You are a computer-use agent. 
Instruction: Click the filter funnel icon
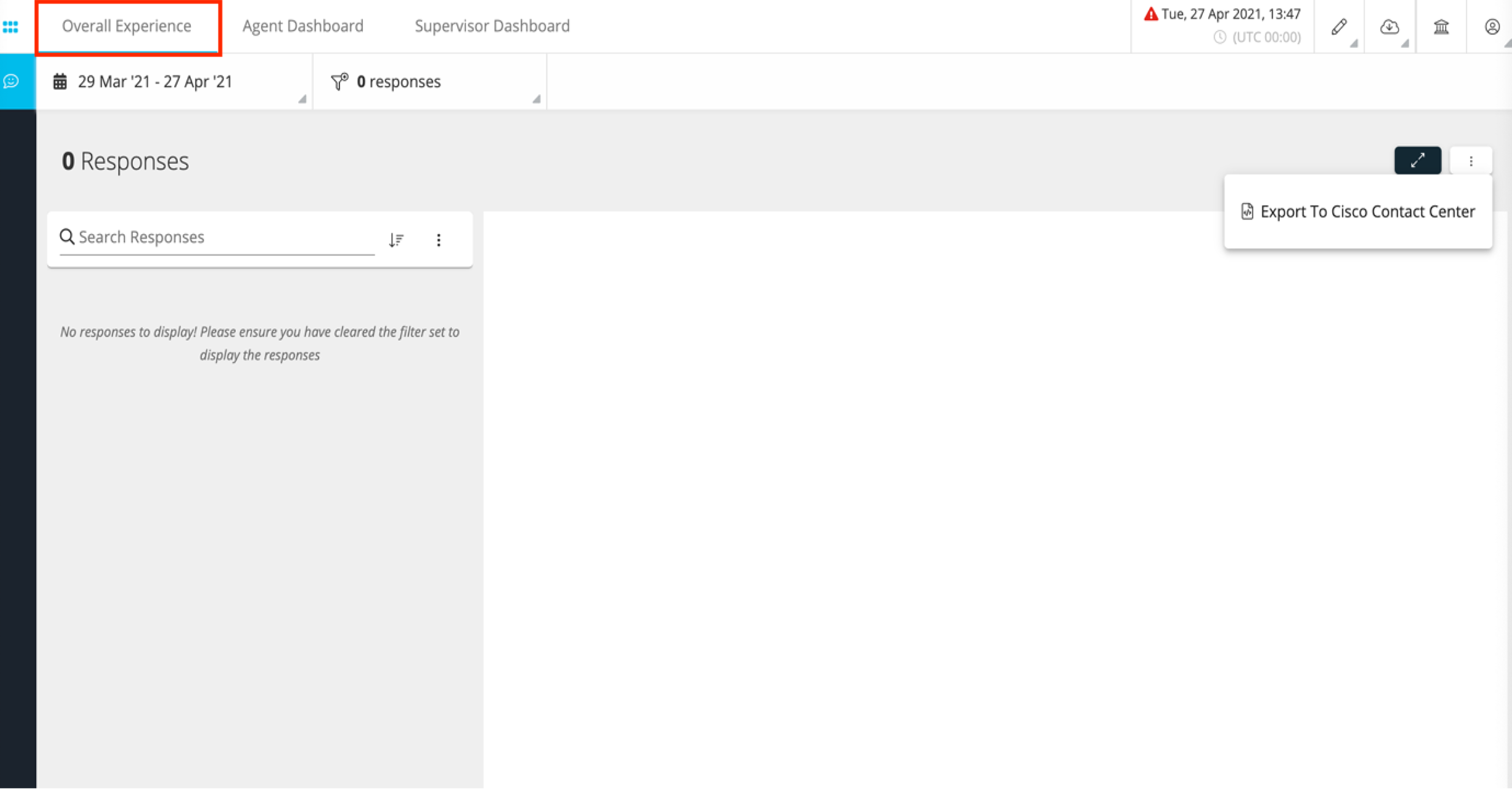(340, 81)
